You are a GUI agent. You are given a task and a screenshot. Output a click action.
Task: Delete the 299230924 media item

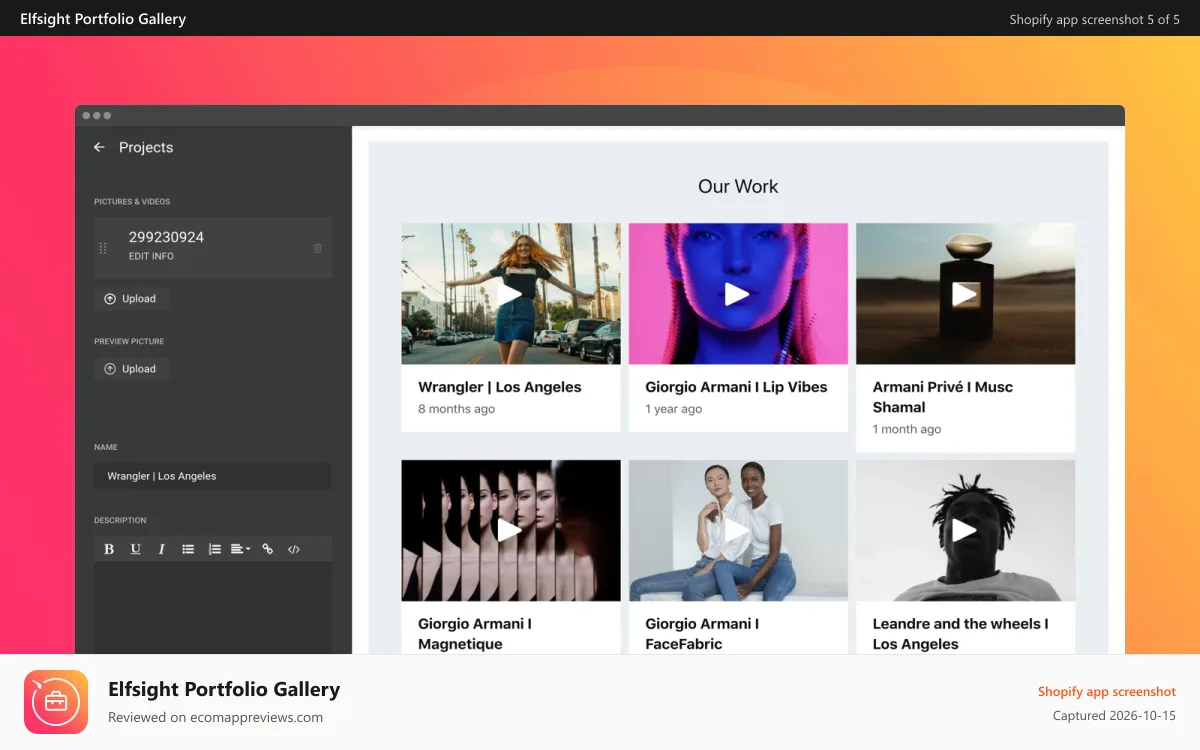coord(318,248)
